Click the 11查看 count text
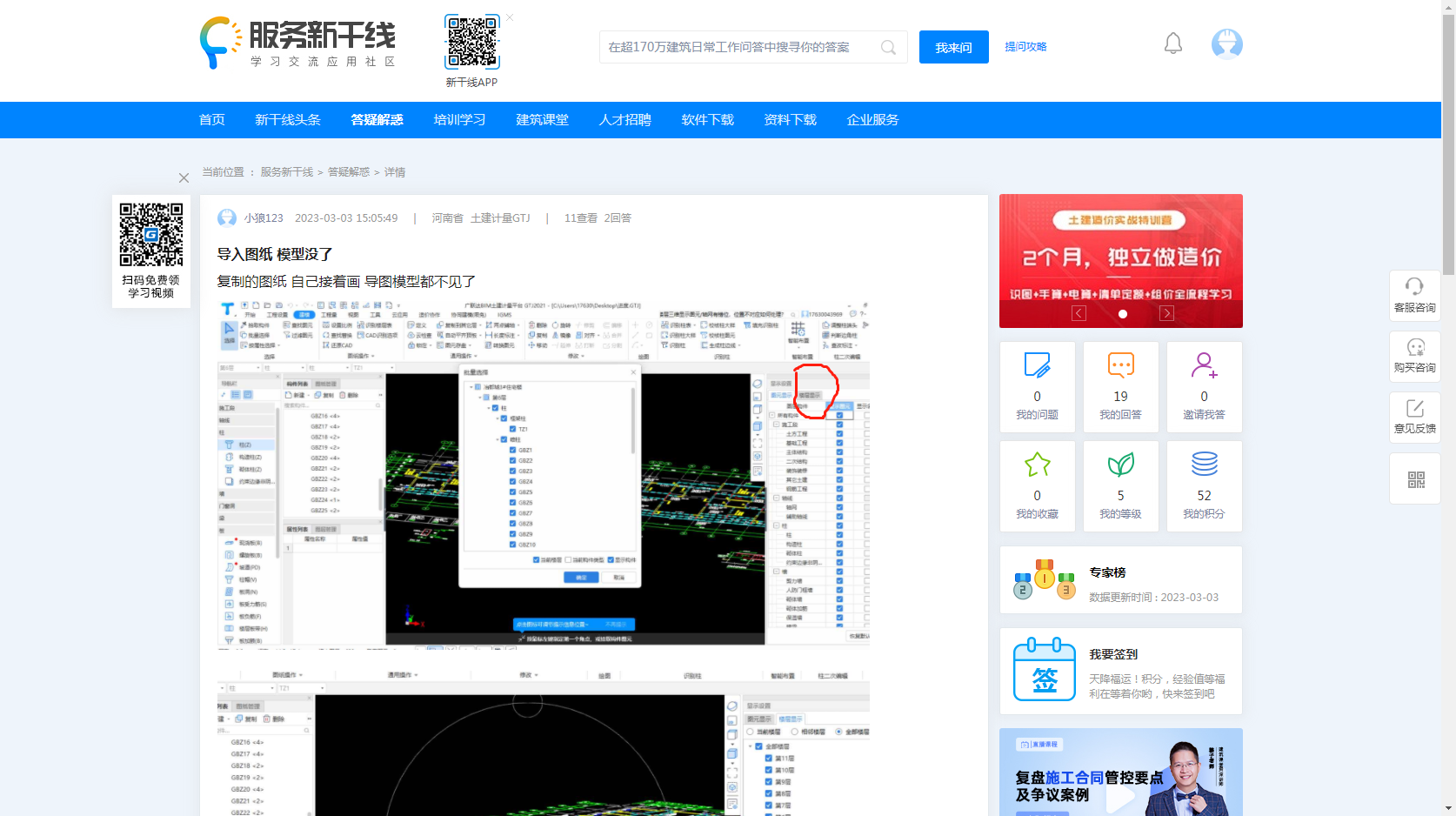Screen dimensions: 1456x816 click(x=581, y=218)
